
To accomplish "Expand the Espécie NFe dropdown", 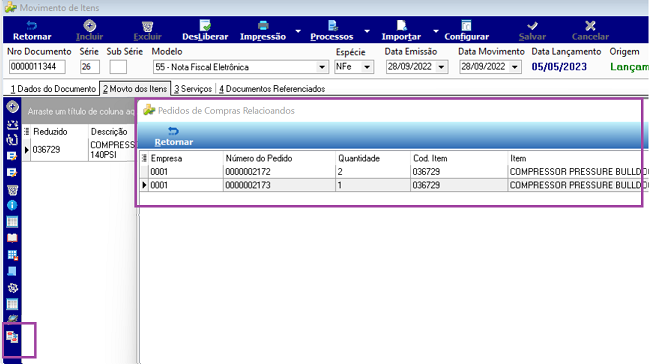I will (367, 67).
